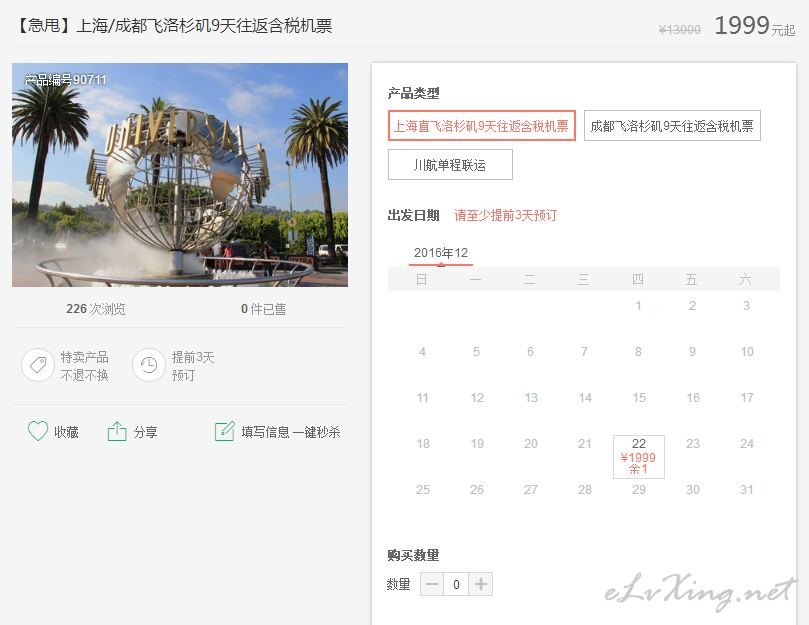809x625 pixels.
Task: Click calendar date 14
Action: tap(585, 397)
